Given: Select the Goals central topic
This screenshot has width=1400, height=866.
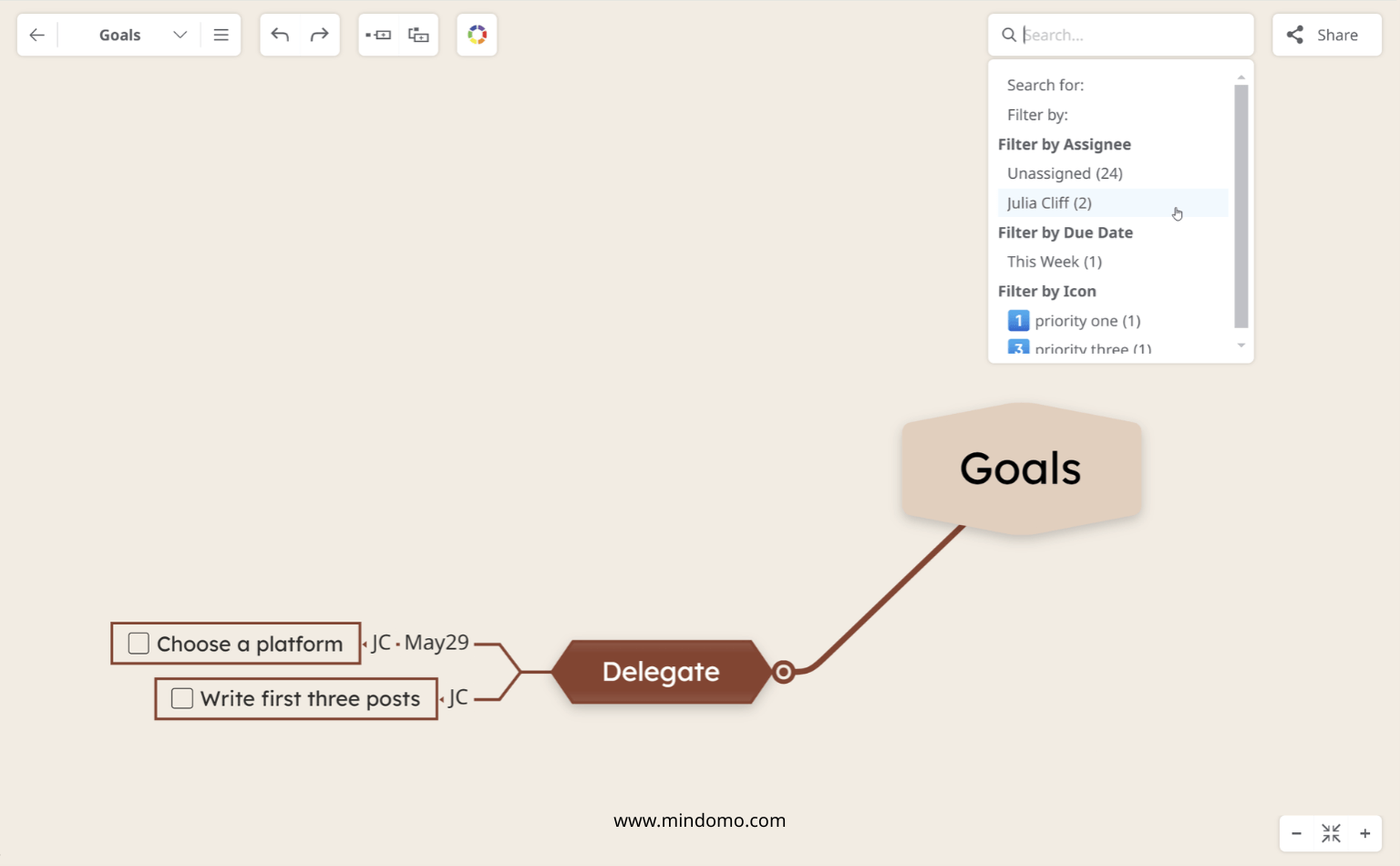Looking at the screenshot, I should point(1021,469).
